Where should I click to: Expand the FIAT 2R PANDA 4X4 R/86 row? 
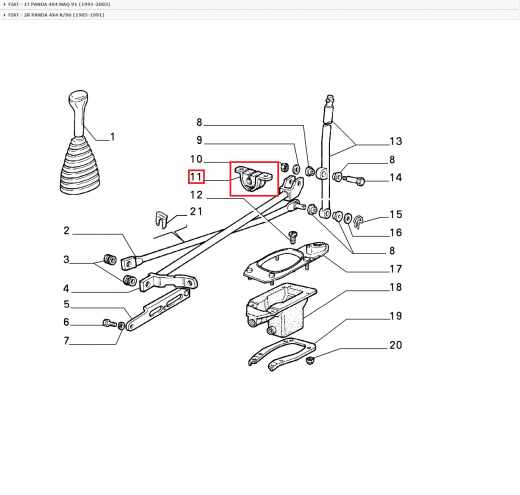(260, 15)
